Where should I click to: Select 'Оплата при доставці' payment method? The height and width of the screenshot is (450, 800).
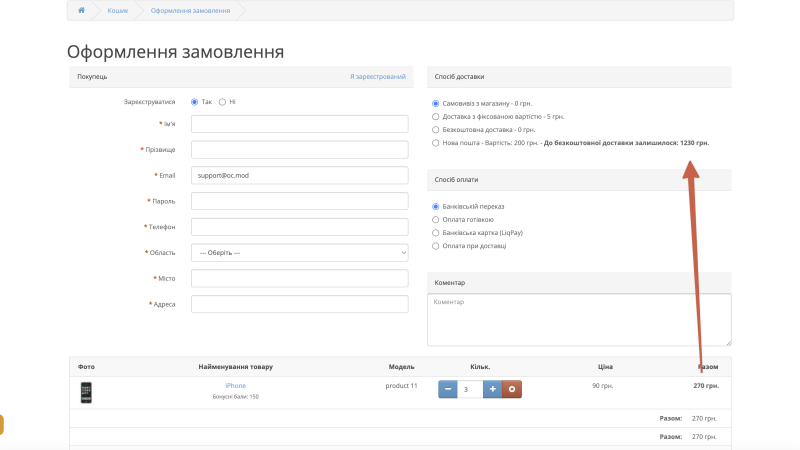click(435, 246)
